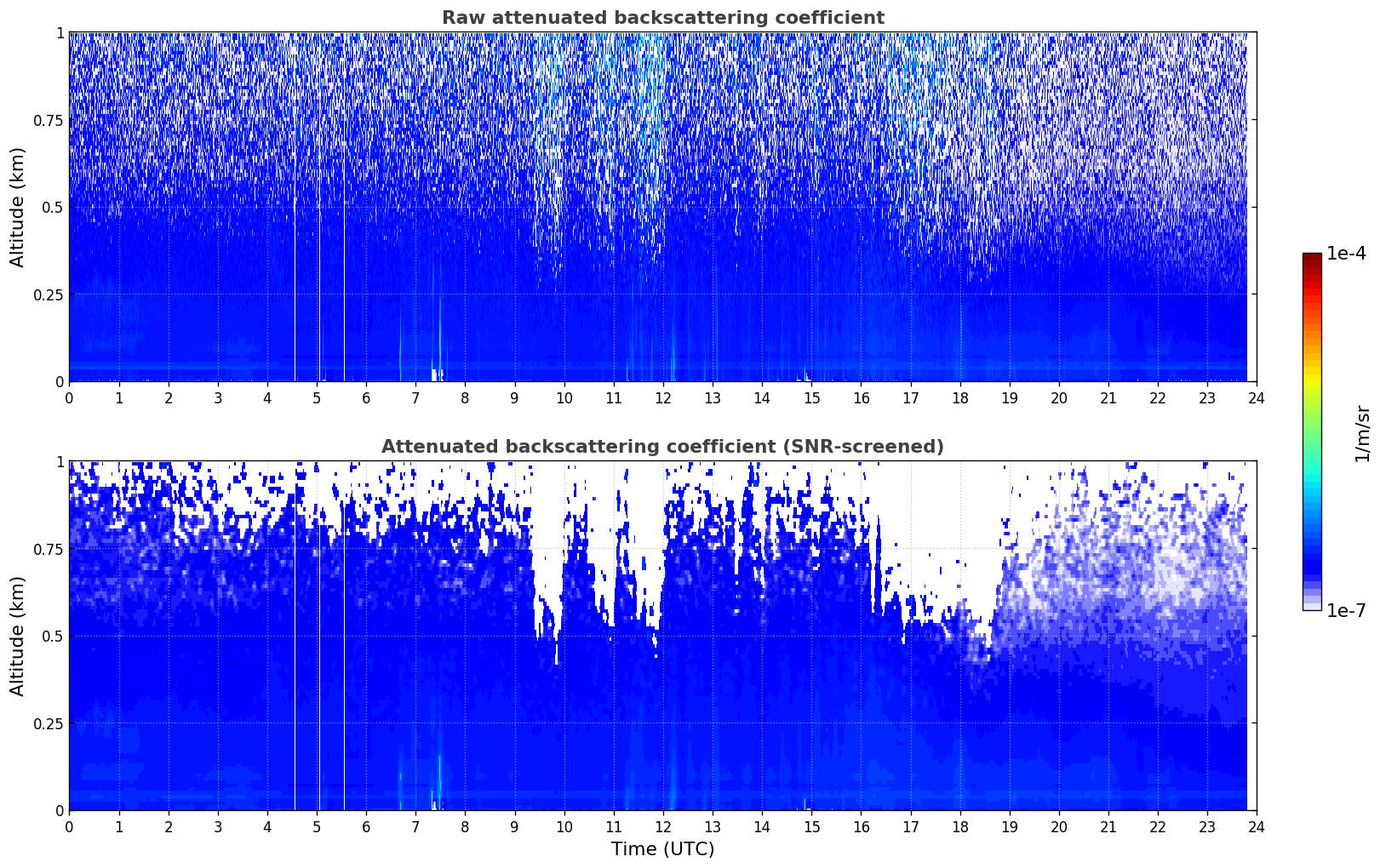Click hour tick '21' under the top plot

1108,397
